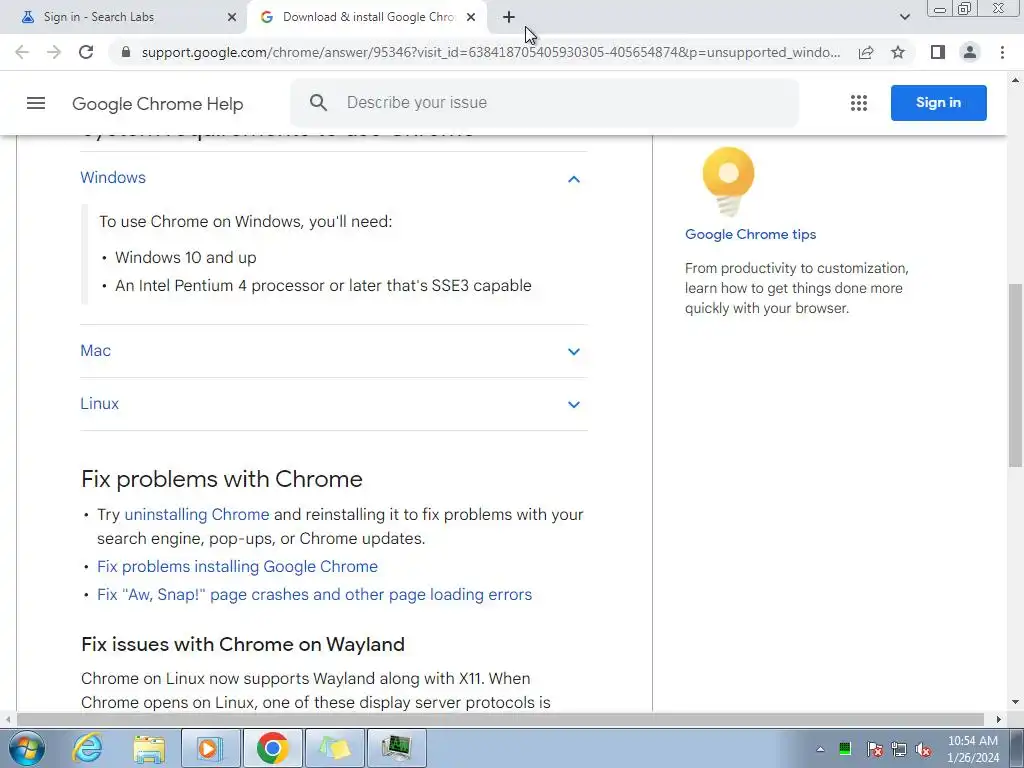Open the Google apps grid
This screenshot has width=1024, height=768.
point(859,103)
